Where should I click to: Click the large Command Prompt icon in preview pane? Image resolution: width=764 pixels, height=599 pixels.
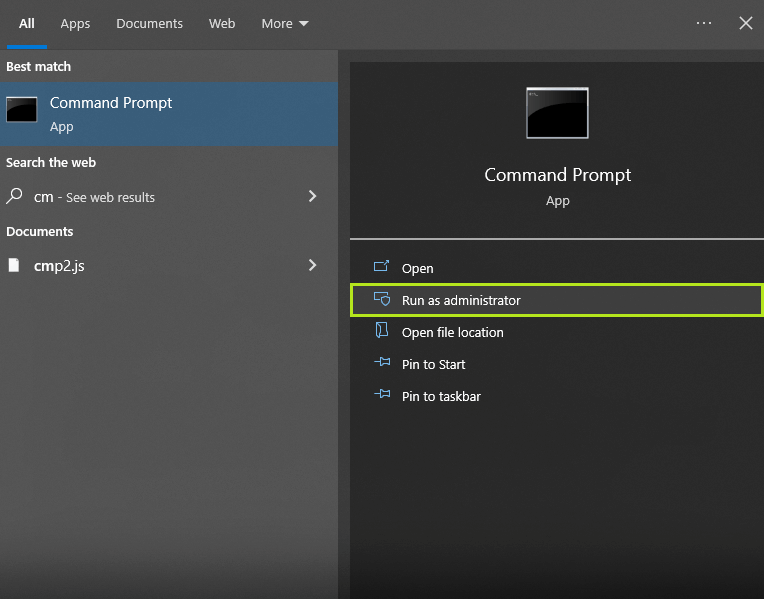[557, 113]
